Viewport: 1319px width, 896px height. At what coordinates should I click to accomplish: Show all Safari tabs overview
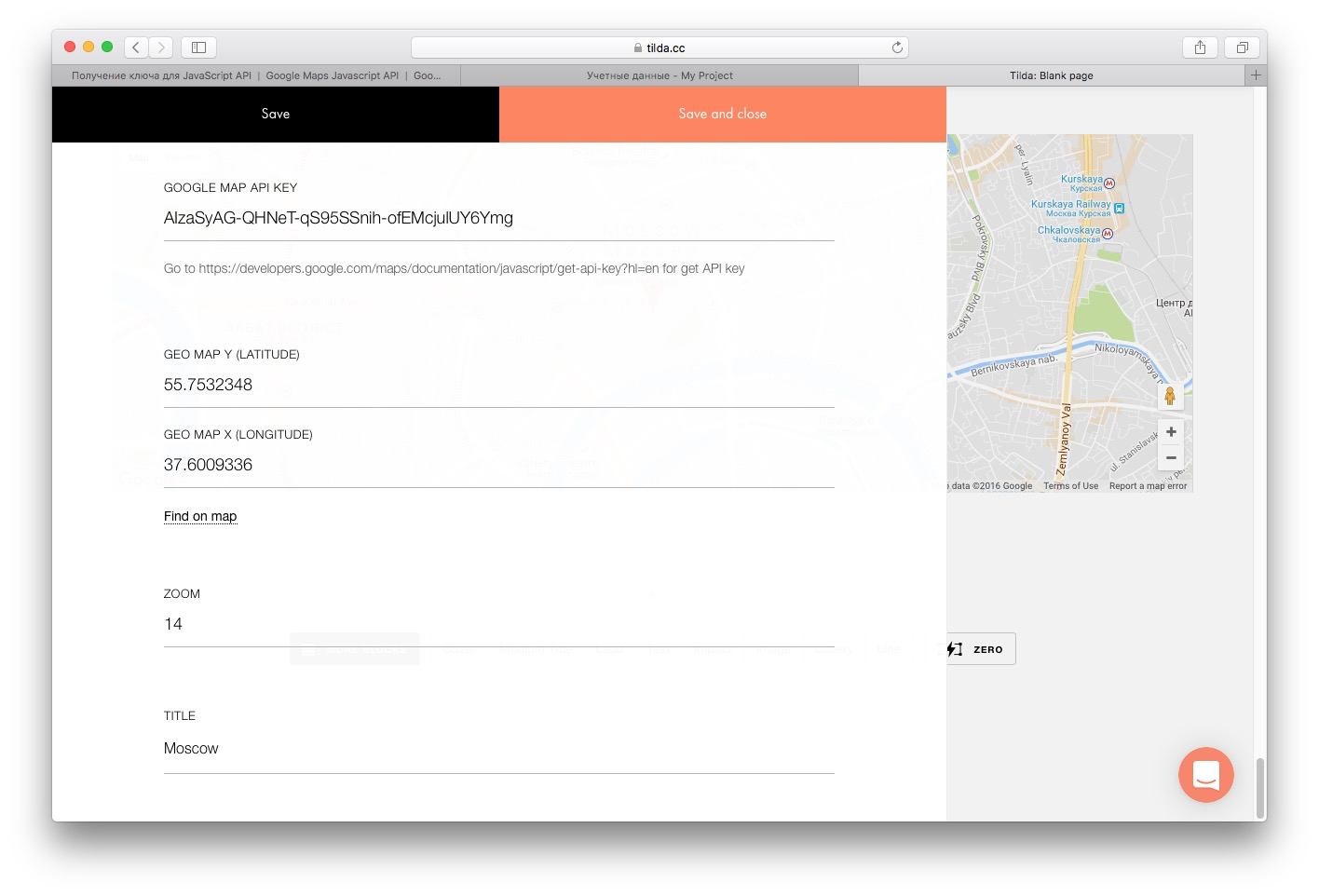[x=1242, y=47]
